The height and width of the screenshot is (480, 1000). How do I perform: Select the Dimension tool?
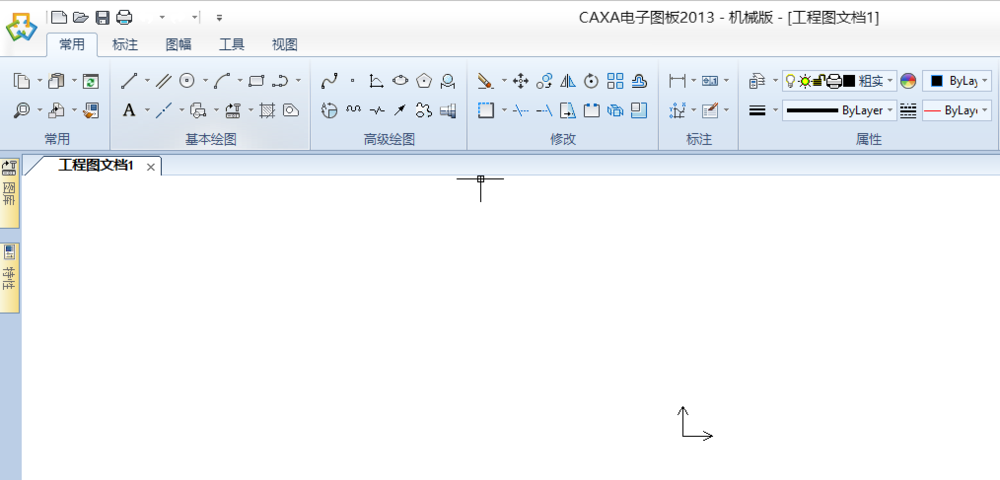(x=677, y=81)
